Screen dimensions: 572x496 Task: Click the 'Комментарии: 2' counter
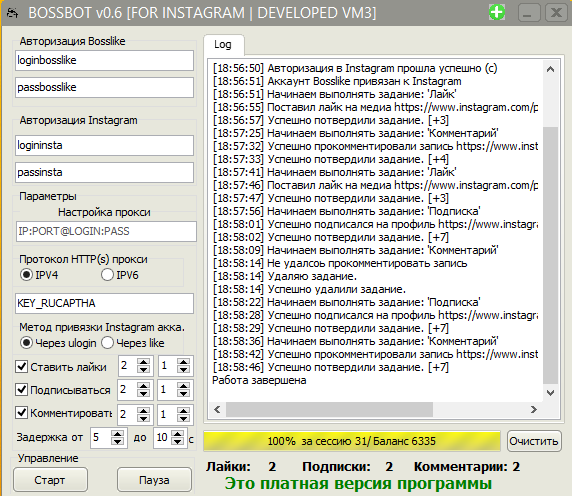(467, 466)
